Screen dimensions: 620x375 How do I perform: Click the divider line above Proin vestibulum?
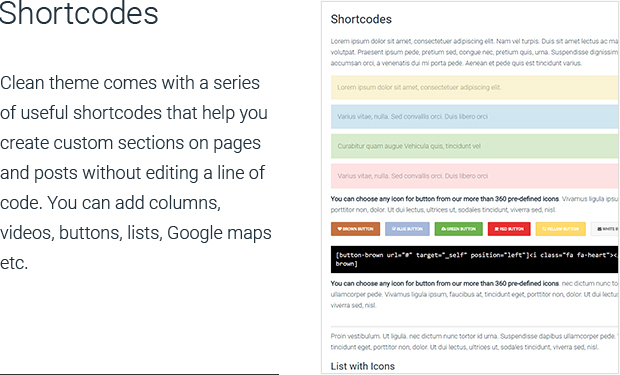pyautogui.click(x=474, y=326)
